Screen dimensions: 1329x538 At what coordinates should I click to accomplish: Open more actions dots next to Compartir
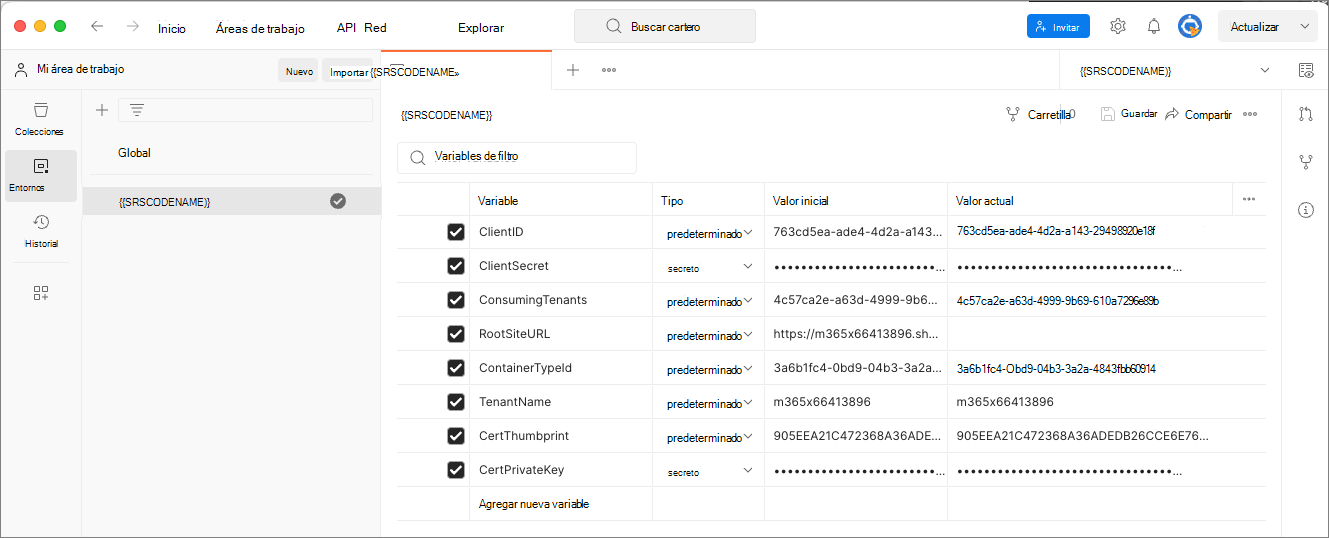[1250, 114]
